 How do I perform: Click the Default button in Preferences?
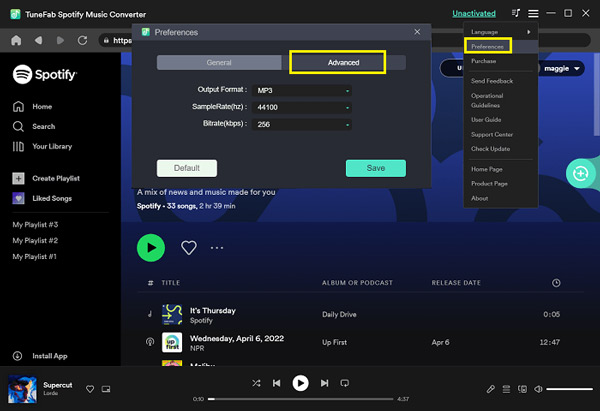187,168
